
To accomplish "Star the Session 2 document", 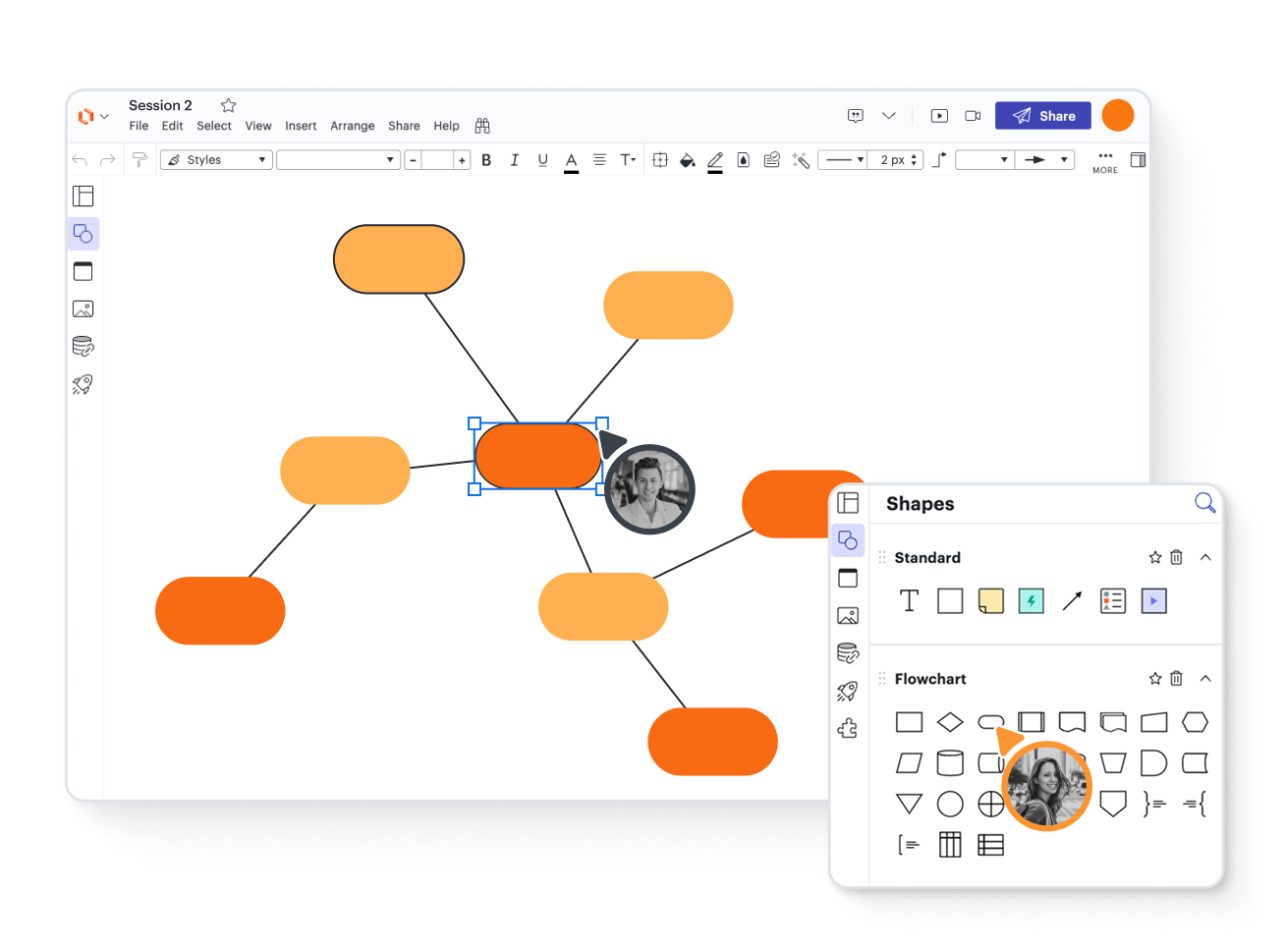I will click(228, 105).
